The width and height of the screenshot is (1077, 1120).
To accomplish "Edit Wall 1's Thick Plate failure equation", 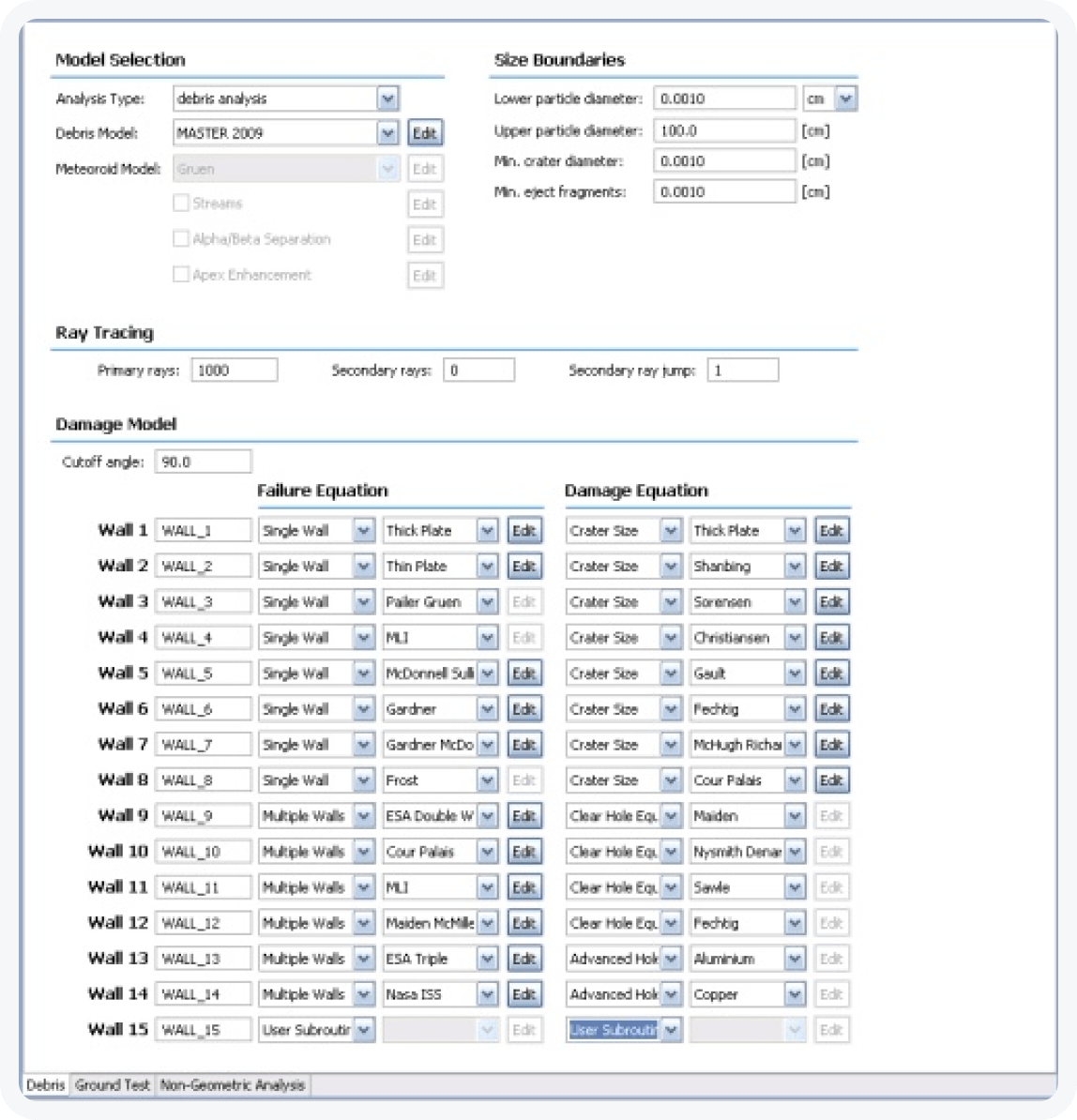I will coord(524,530).
